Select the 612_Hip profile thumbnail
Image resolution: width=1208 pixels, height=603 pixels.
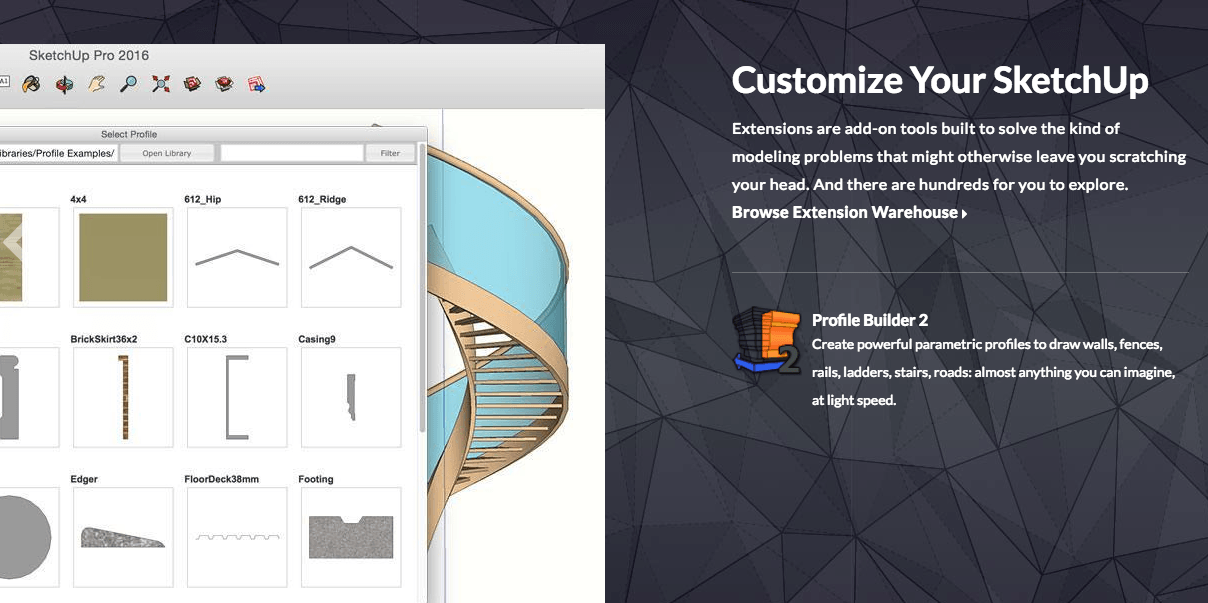pos(237,257)
